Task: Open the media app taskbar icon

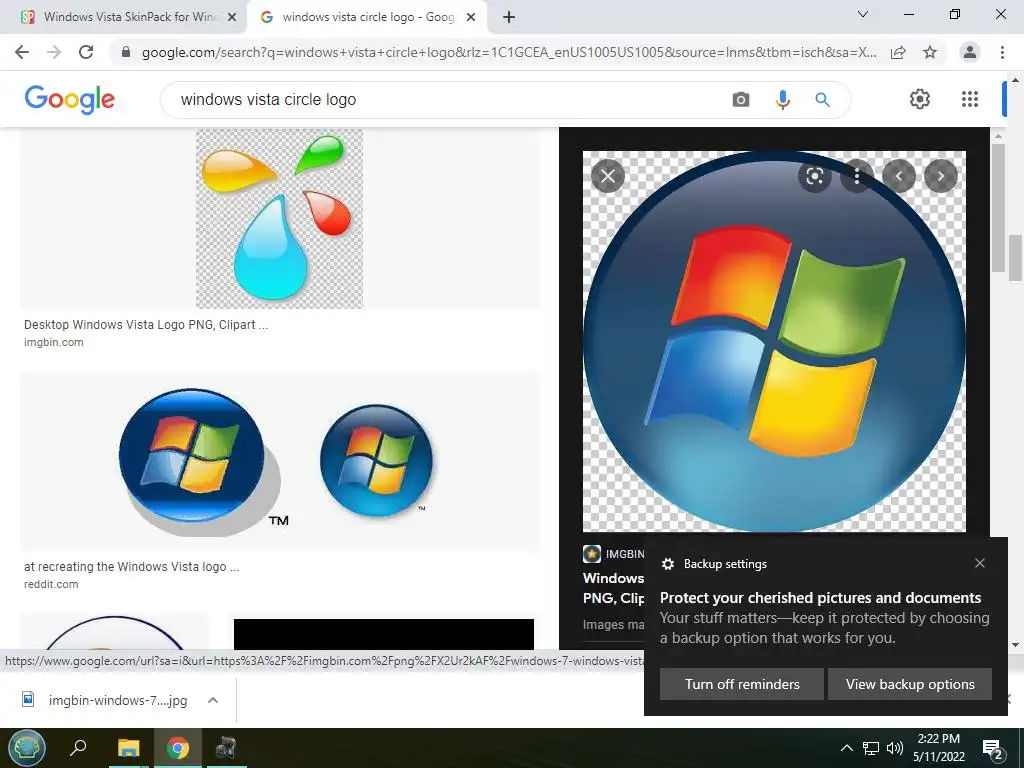Action: click(226, 747)
